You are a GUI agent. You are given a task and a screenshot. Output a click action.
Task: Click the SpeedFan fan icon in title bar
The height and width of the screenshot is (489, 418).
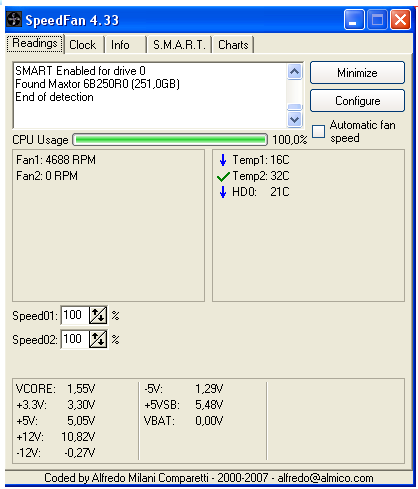14,19
